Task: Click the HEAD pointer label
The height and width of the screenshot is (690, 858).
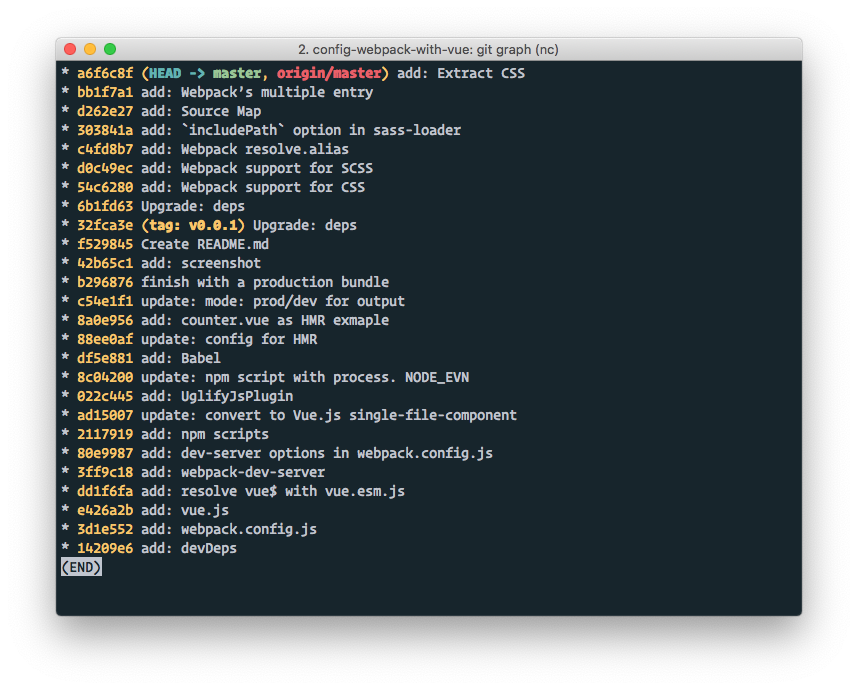Action: (165, 73)
